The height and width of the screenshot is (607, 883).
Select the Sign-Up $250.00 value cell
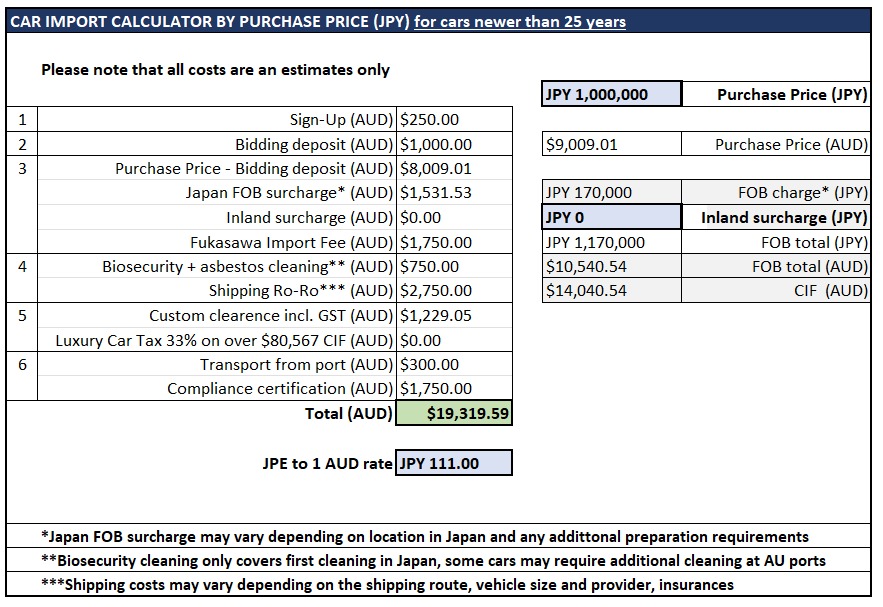454,119
